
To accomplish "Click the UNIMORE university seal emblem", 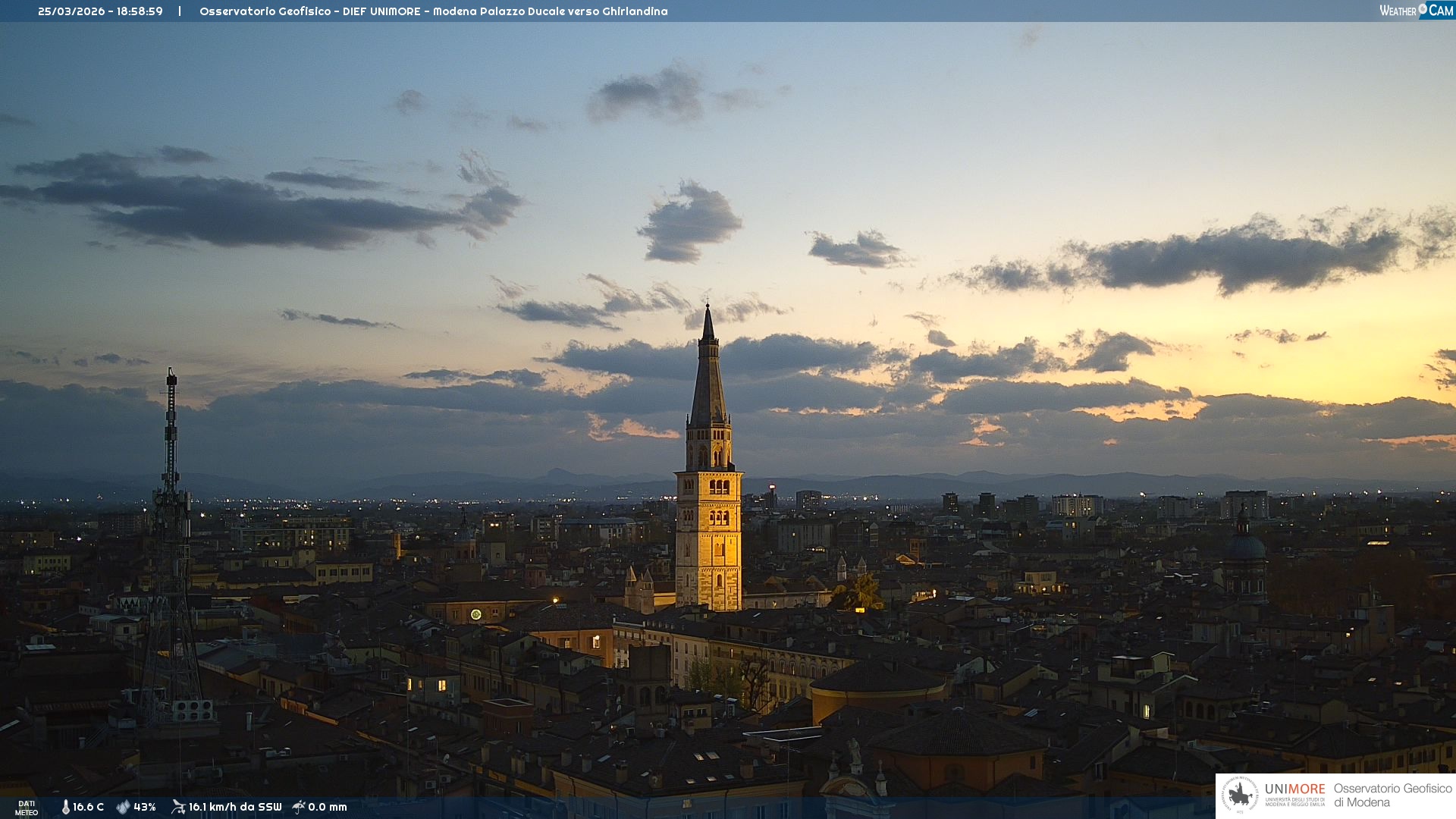I will pyautogui.click(x=1241, y=795).
